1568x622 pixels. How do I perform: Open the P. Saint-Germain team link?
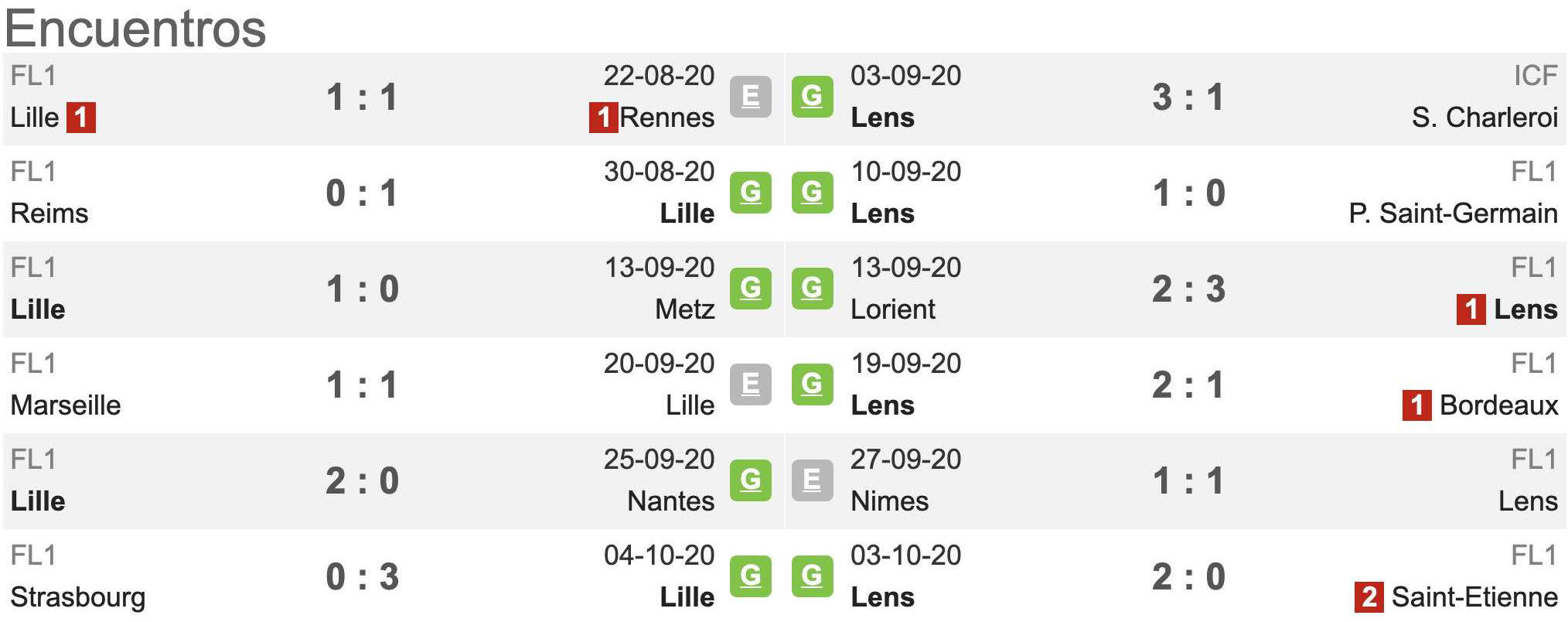click(1453, 214)
